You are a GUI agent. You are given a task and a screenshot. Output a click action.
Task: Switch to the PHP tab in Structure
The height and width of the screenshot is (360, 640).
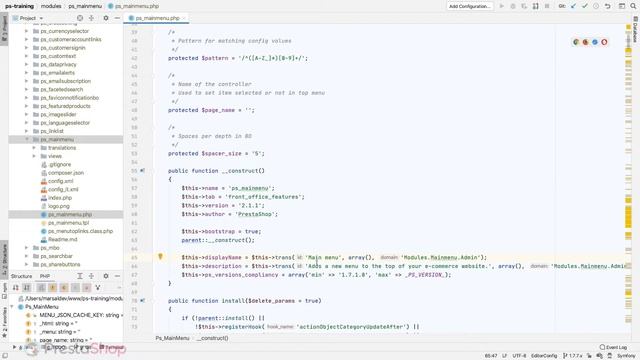pyautogui.click(x=45, y=276)
